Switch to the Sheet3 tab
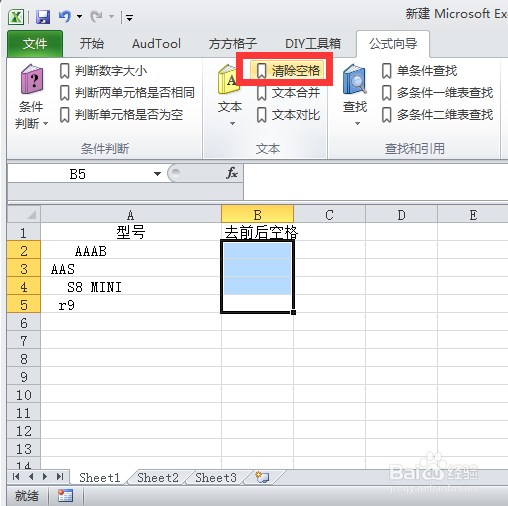The width and height of the screenshot is (508, 506). (x=216, y=477)
